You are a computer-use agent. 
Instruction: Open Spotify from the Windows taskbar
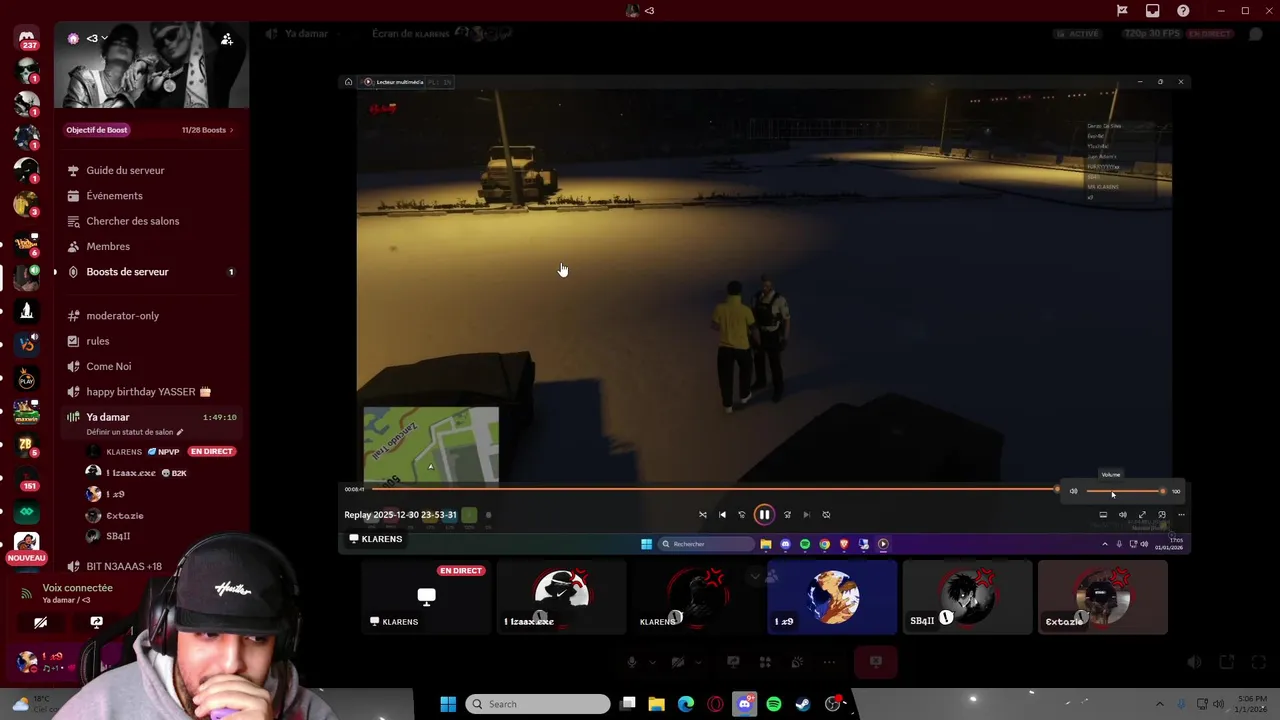click(774, 704)
